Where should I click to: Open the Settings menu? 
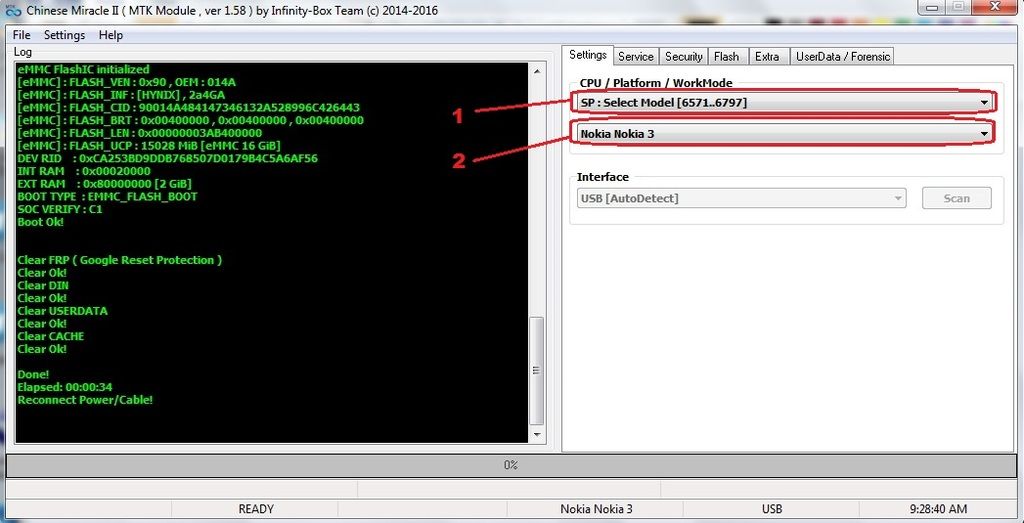64,35
